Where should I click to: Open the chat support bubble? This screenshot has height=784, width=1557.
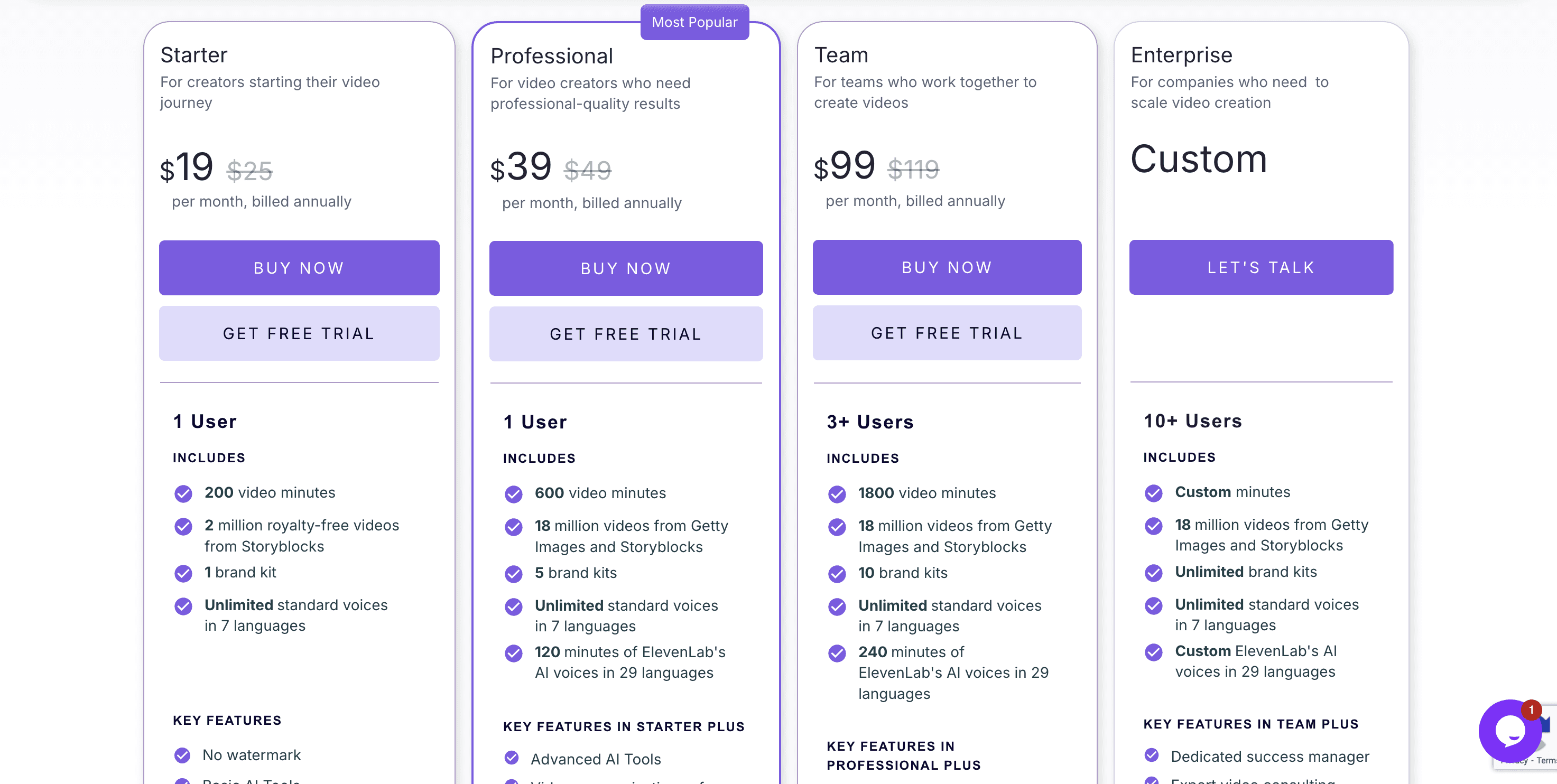(x=1509, y=731)
